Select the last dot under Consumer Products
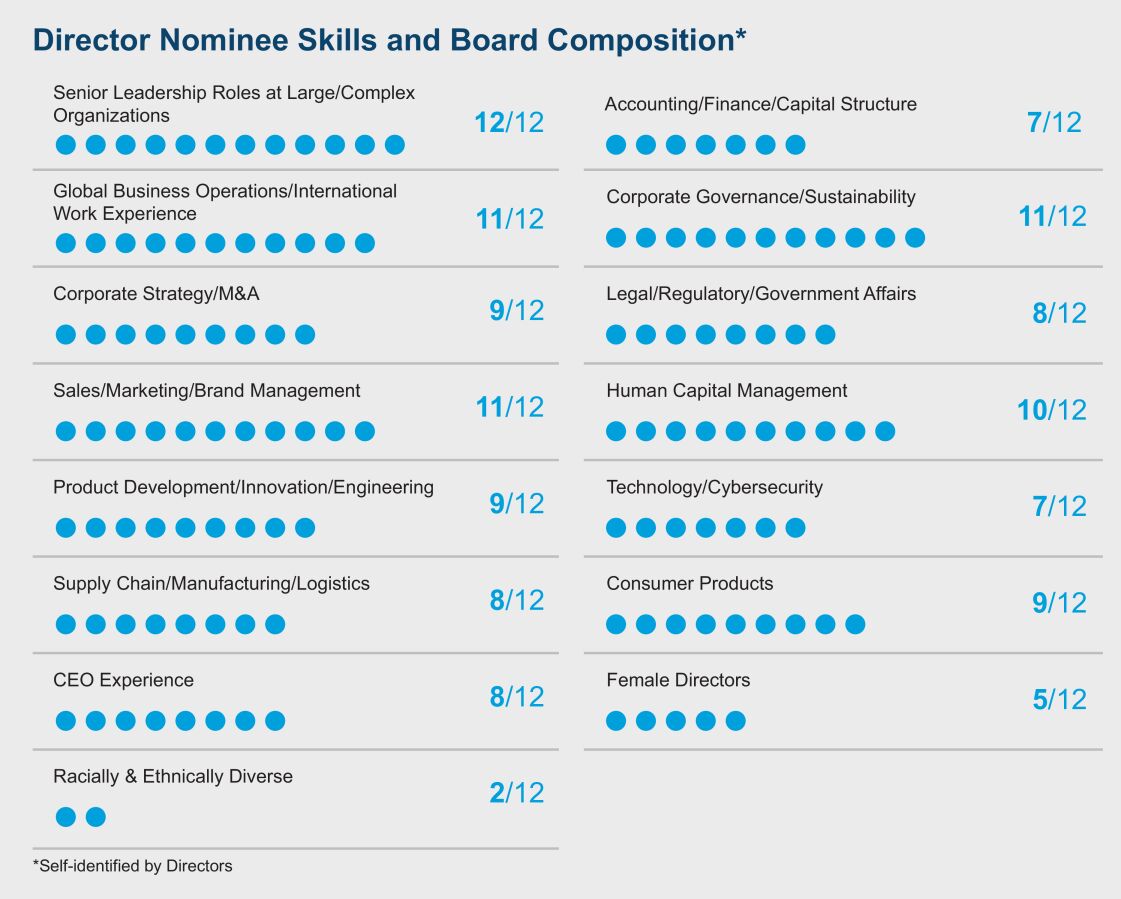 point(855,624)
